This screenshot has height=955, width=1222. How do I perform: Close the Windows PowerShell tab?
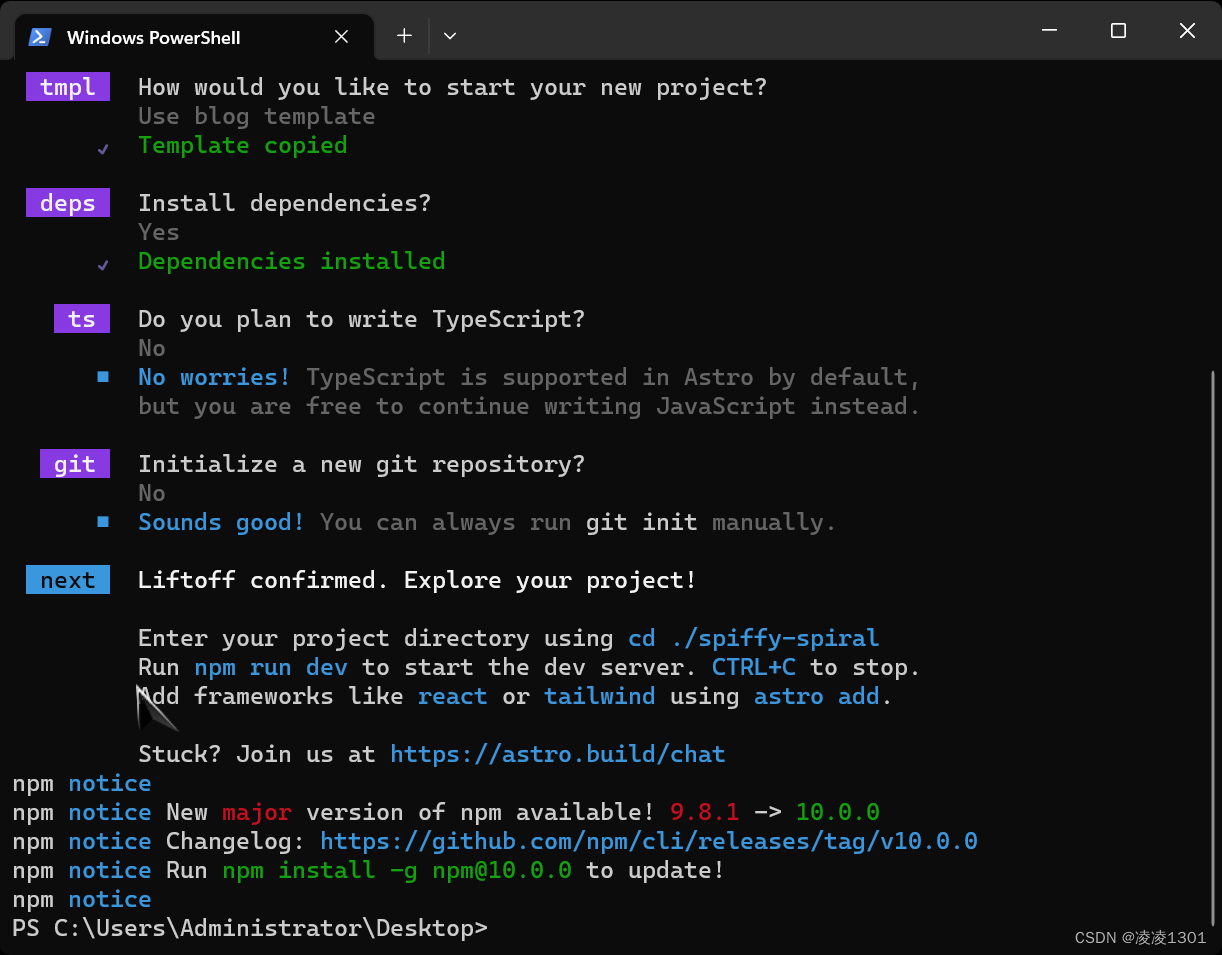click(x=341, y=36)
